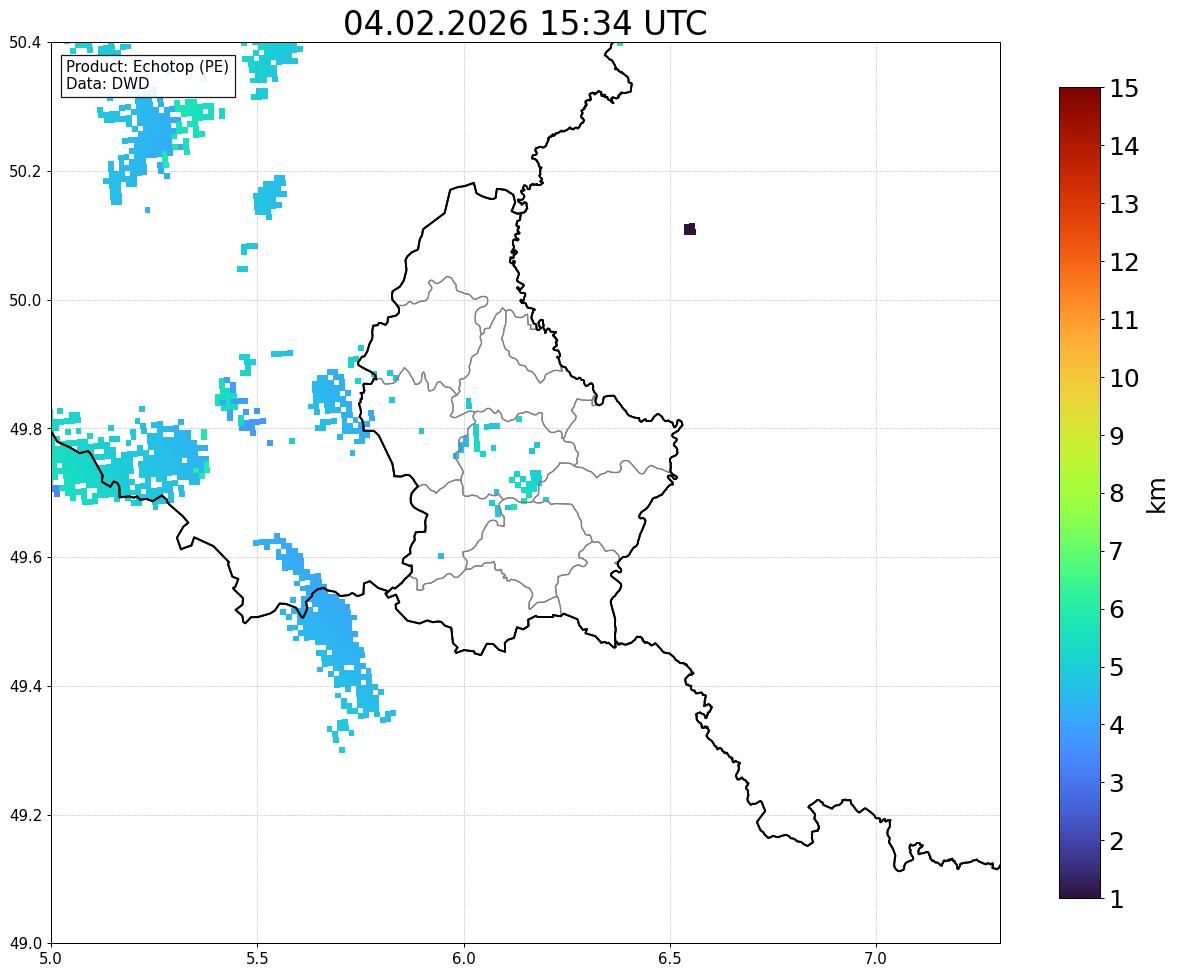Click y-axis latitude label "49.6"
The height and width of the screenshot is (976, 1178).
[25, 557]
